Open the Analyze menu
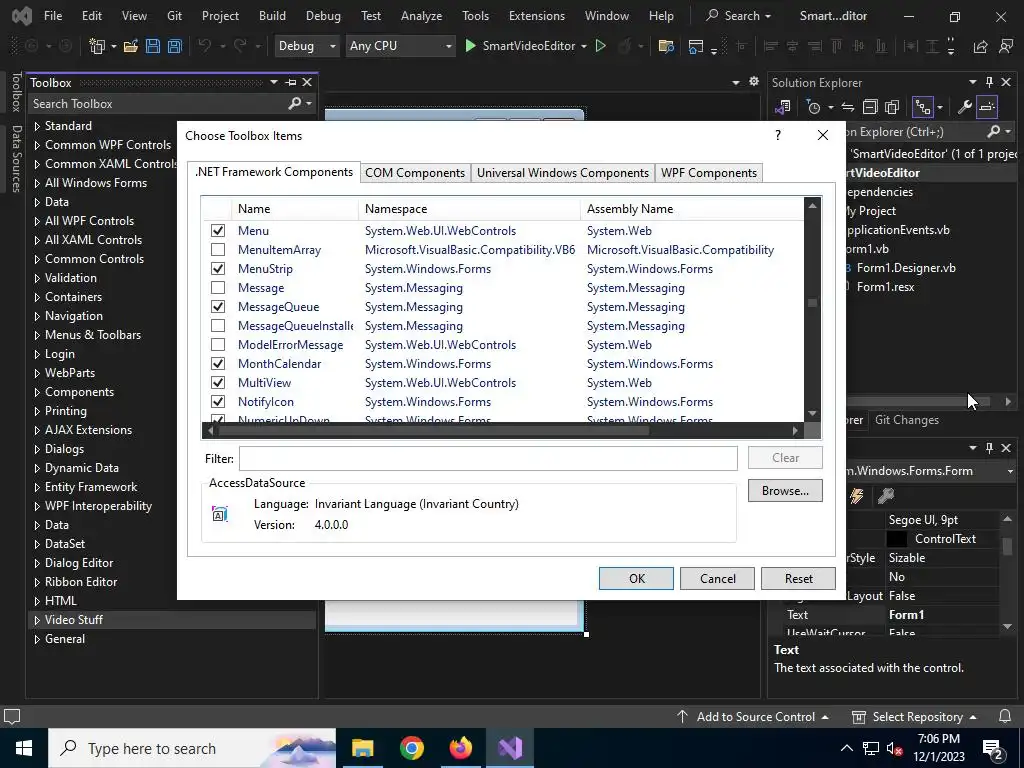The height and width of the screenshot is (768, 1024). pyautogui.click(x=421, y=16)
